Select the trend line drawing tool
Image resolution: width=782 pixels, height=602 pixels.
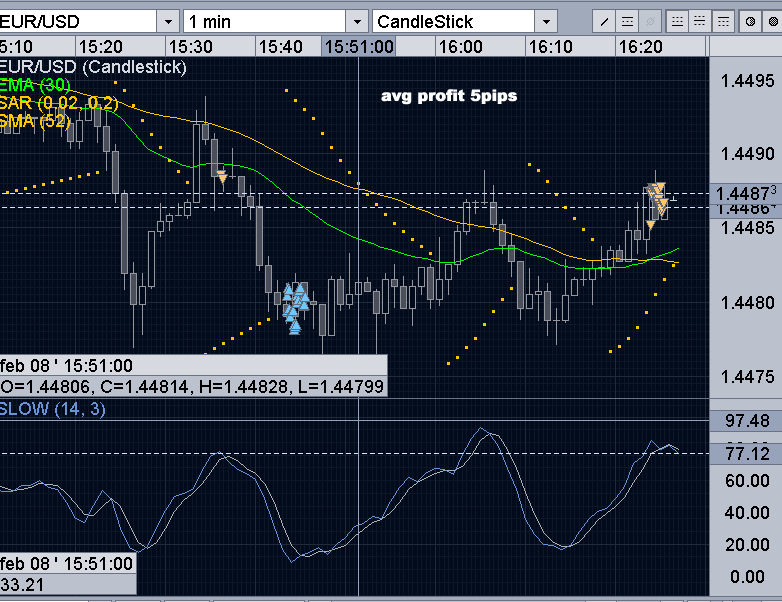tap(604, 21)
